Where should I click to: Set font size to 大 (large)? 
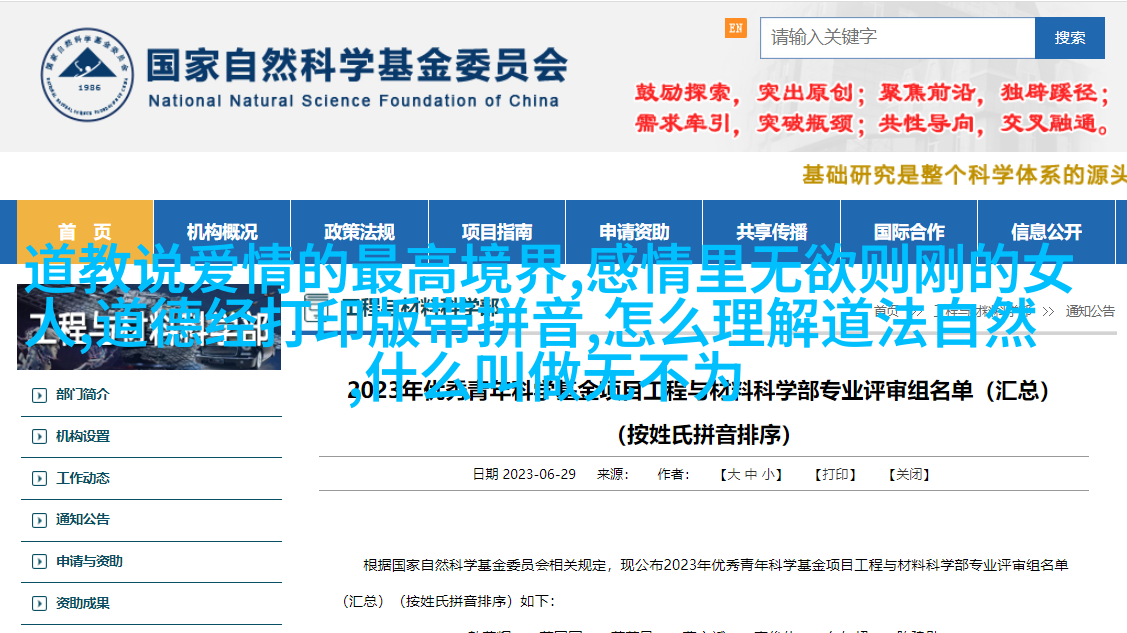tap(733, 475)
